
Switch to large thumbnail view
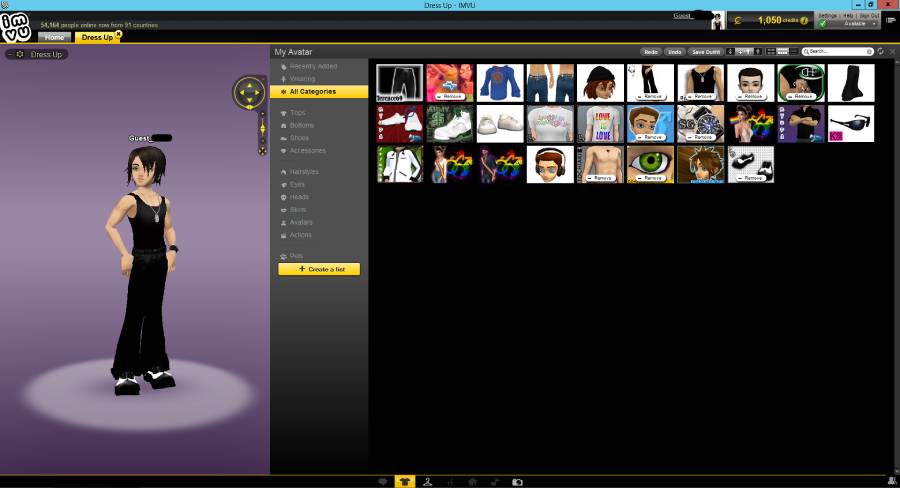771,52
